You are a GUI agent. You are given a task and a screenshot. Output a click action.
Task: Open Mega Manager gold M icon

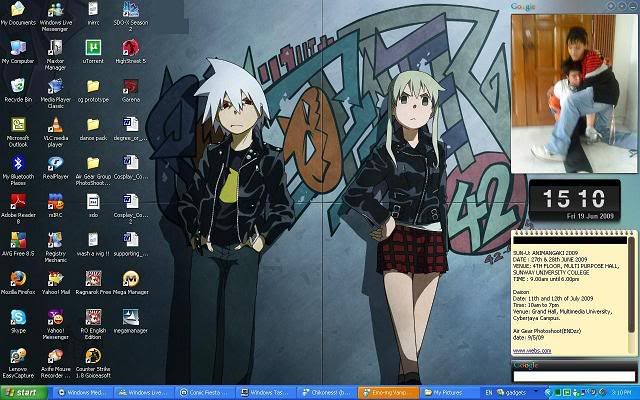[131, 282]
